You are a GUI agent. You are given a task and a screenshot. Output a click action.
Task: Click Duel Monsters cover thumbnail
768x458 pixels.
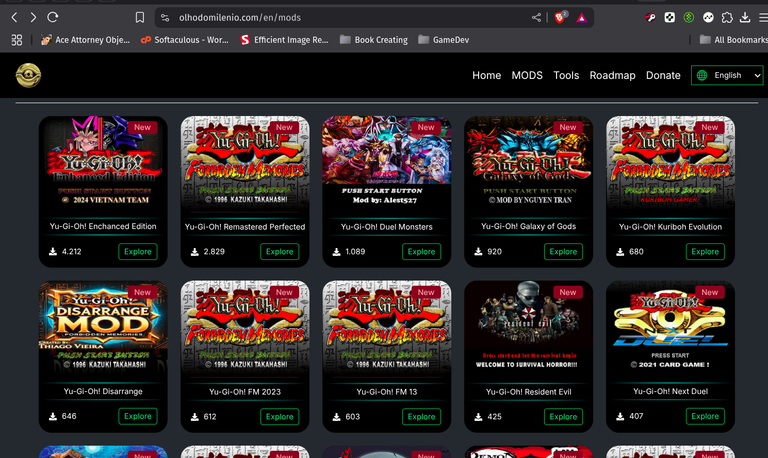386,163
